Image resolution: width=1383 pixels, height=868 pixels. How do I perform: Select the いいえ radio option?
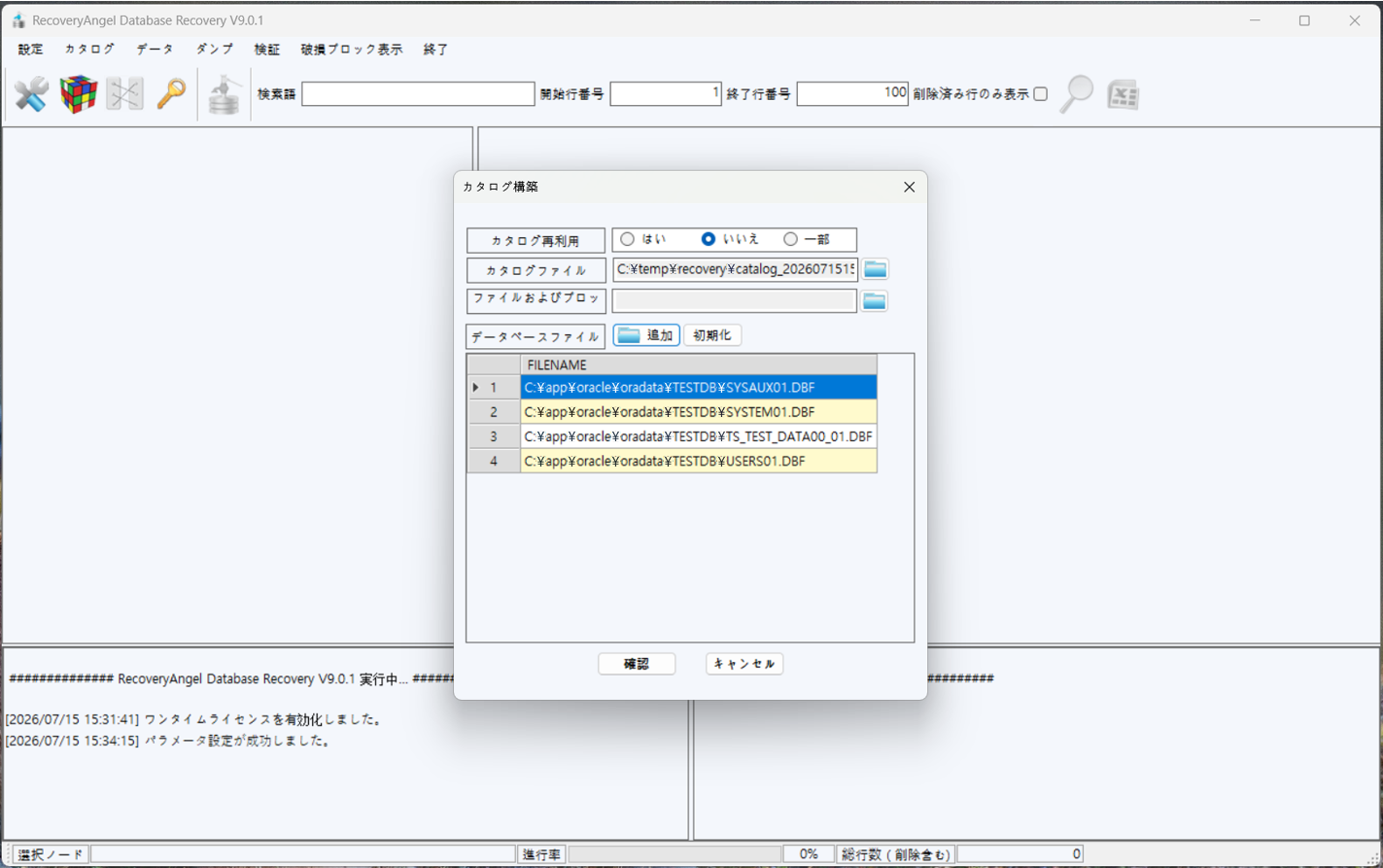(x=709, y=239)
